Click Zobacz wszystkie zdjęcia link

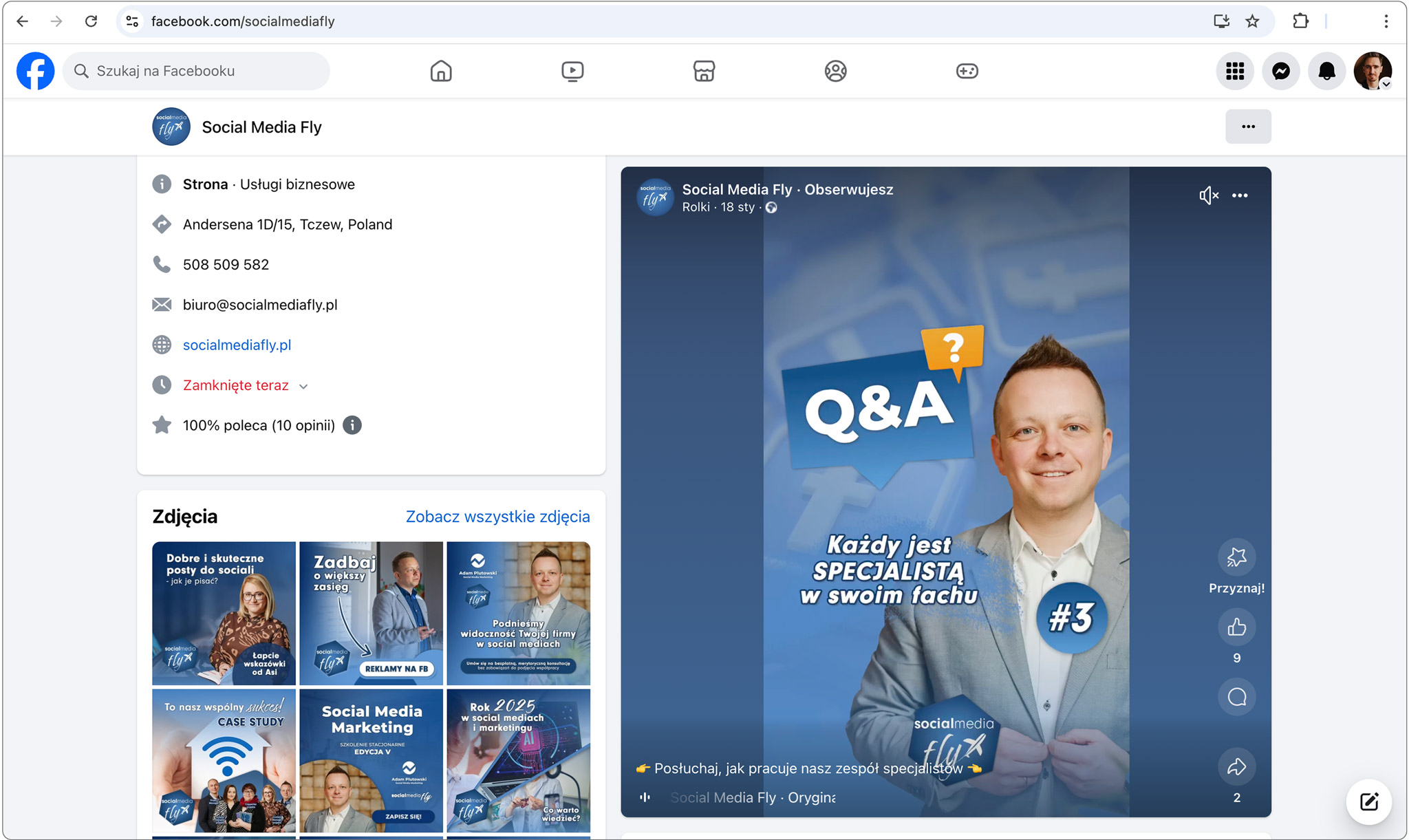pos(497,517)
